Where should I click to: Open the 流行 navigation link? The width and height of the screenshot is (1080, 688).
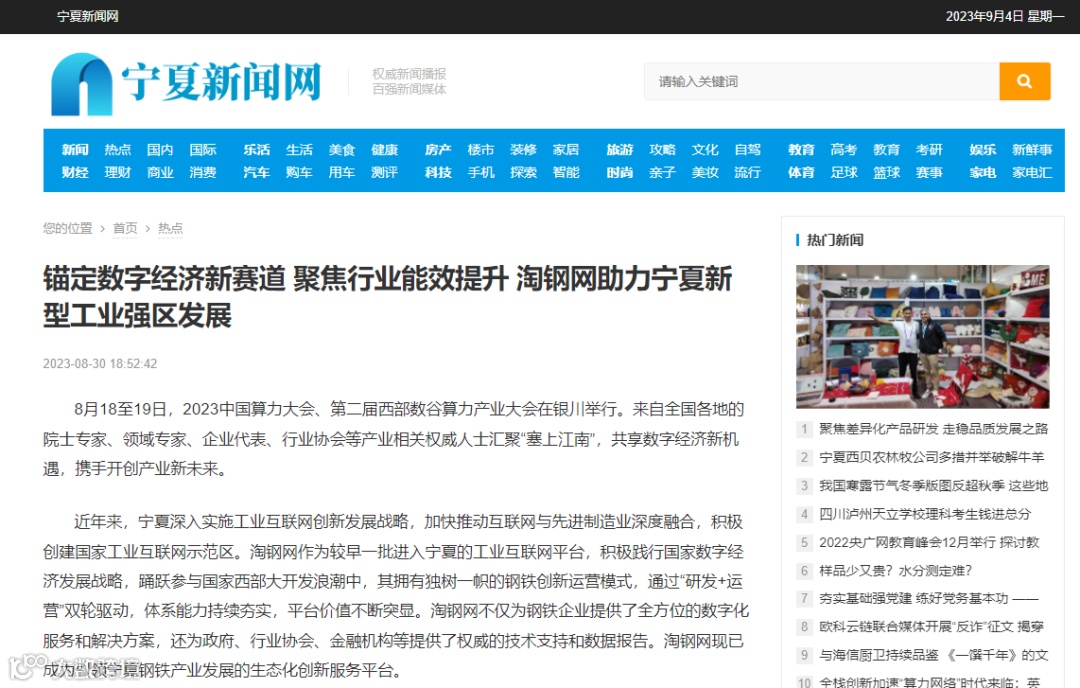point(747,172)
